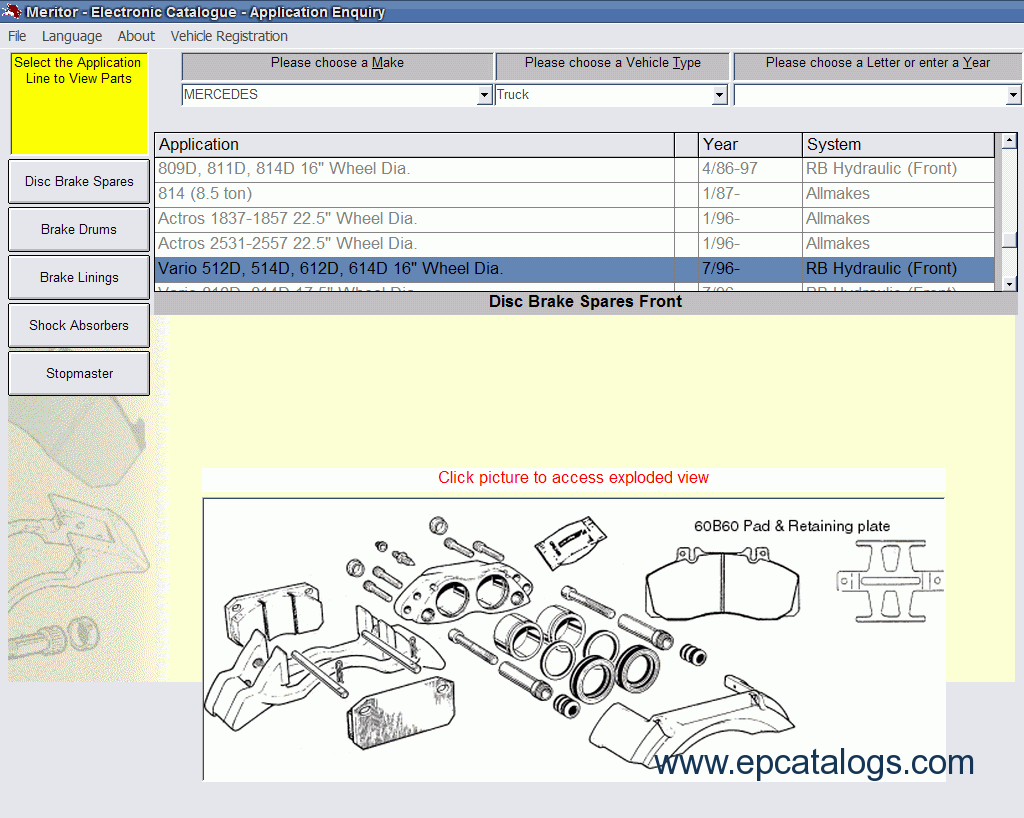
Task: Open the Vehicle Registration menu
Action: 229,37
